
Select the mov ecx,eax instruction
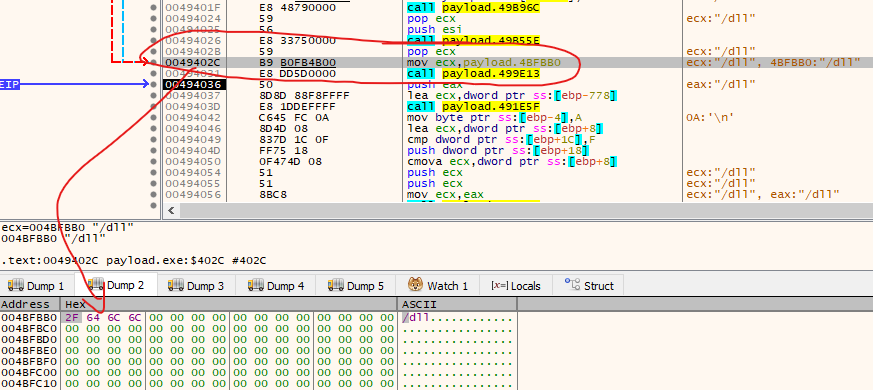pyautogui.click(x=445, y=194)
